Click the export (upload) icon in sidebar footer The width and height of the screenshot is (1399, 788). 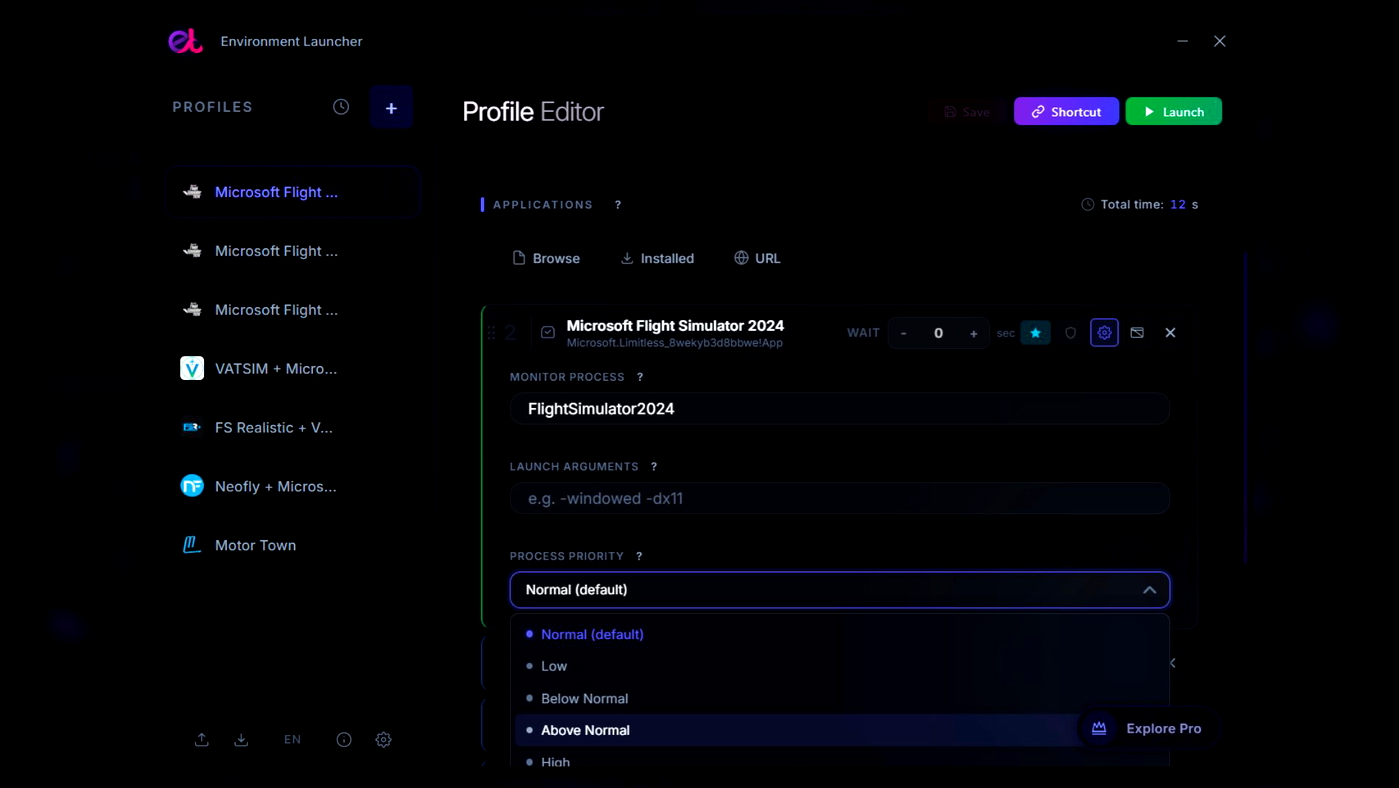[202, 740]
